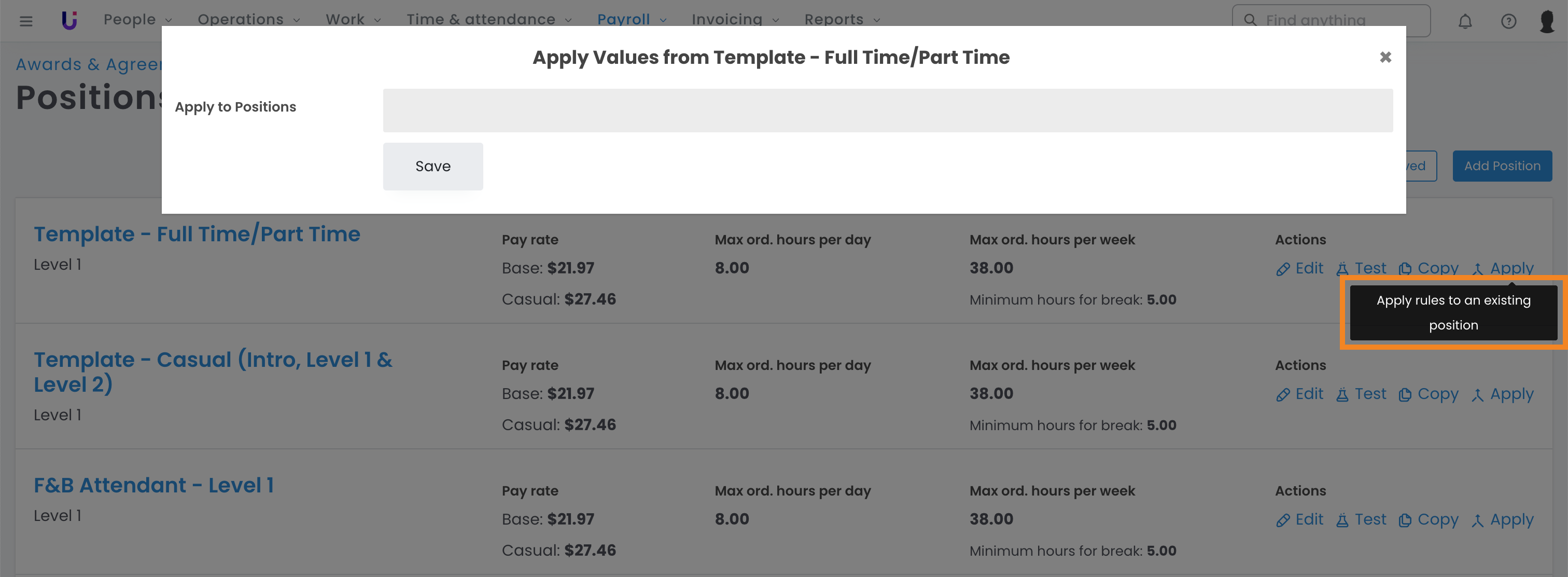Open the F&B Attendant - Level 1 link
This screenshot has height=577, width=1568.
pos(153,485)
